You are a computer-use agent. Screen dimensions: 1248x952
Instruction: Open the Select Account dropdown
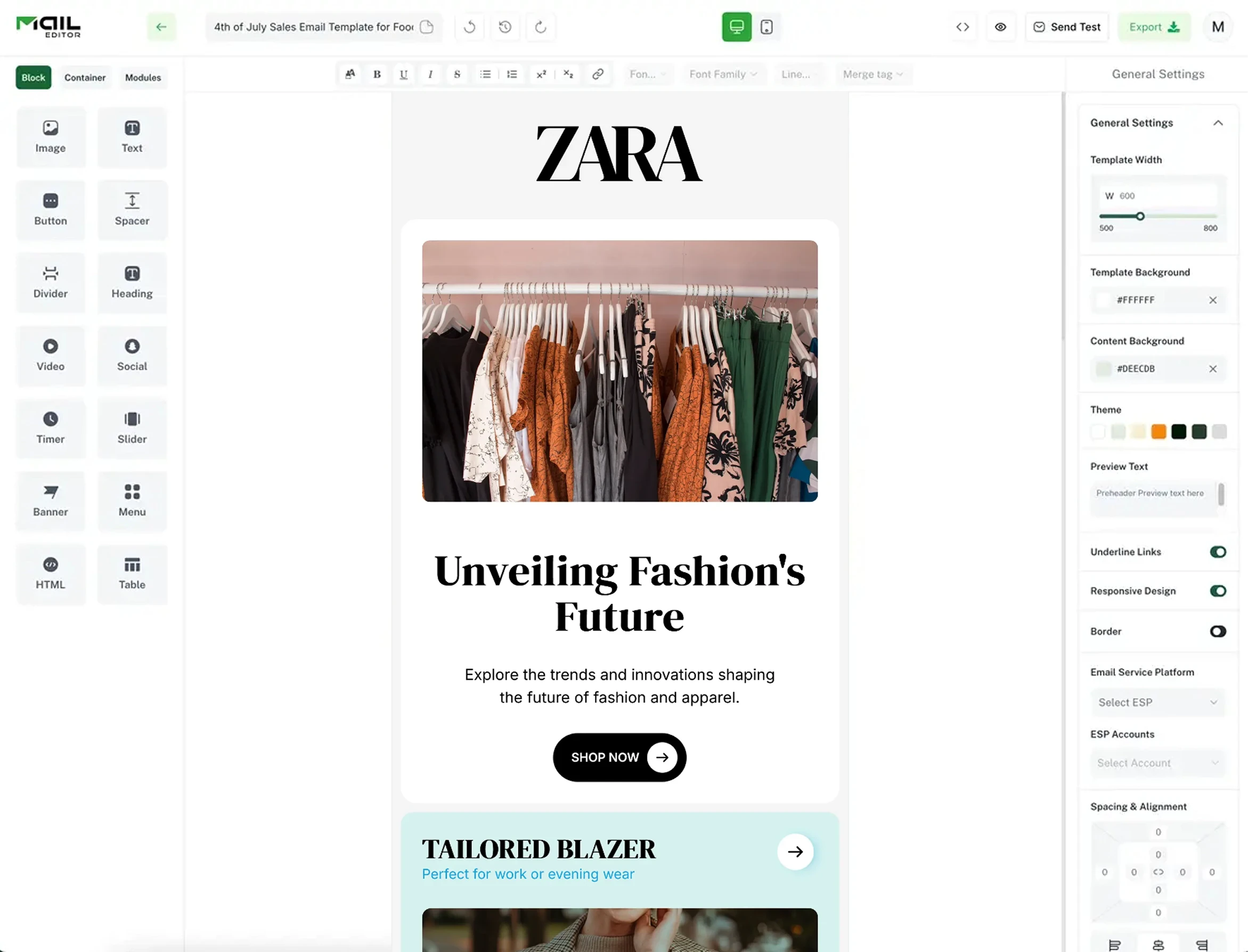(x=1157, y=764)
